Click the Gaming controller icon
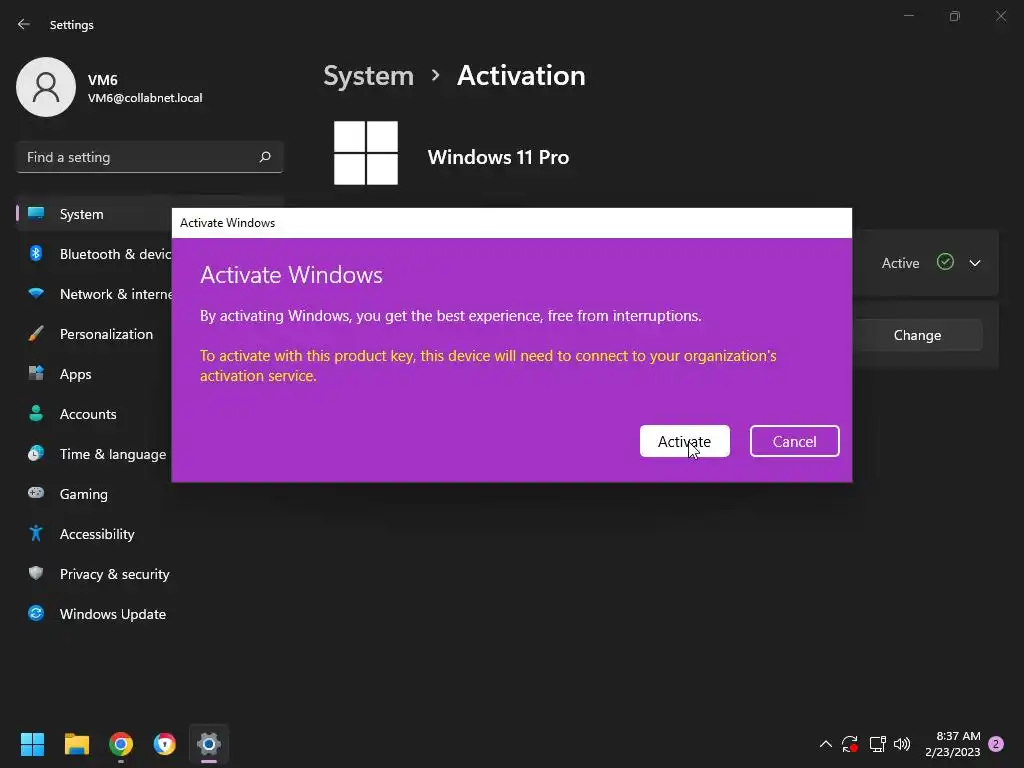The width and height of the screenshot is (1024, 768). [36, 493]
